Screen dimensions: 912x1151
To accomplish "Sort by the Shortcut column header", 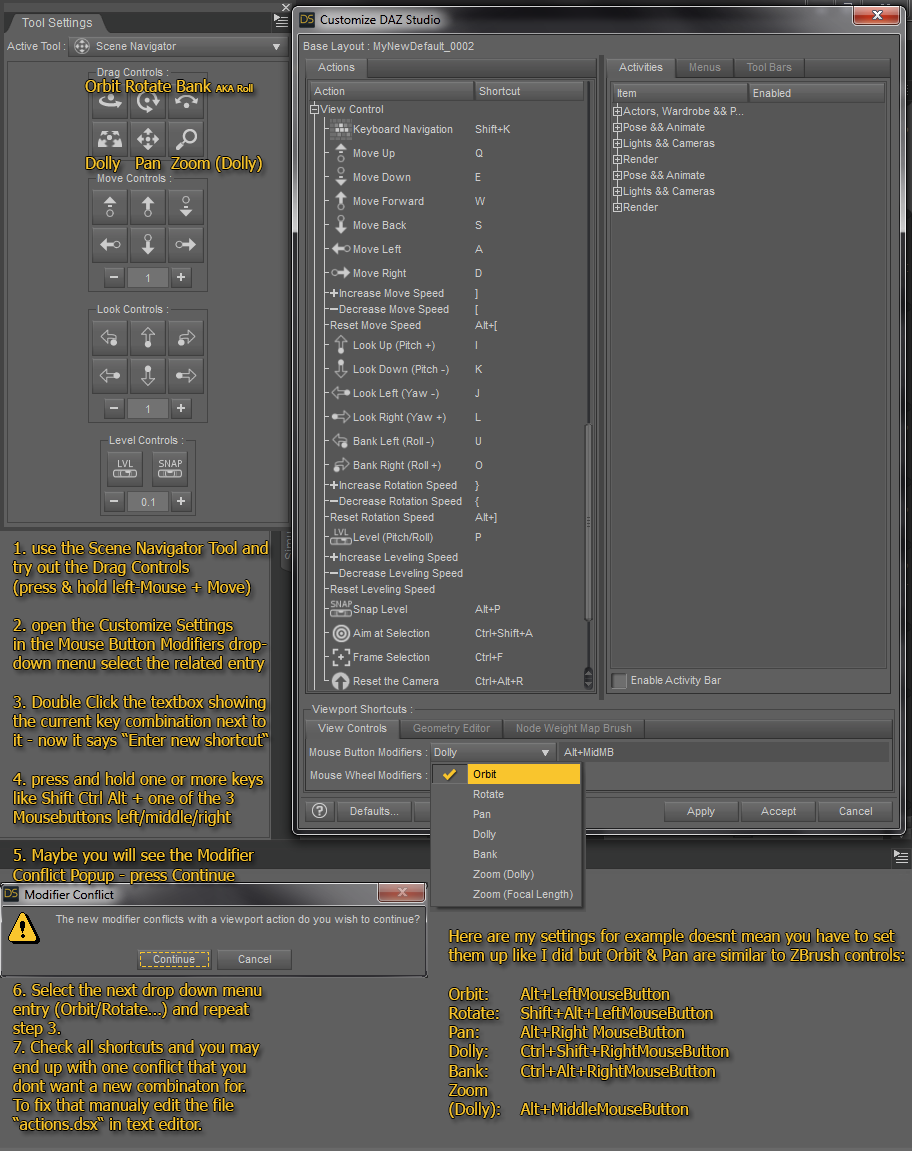I will (529, 91).
